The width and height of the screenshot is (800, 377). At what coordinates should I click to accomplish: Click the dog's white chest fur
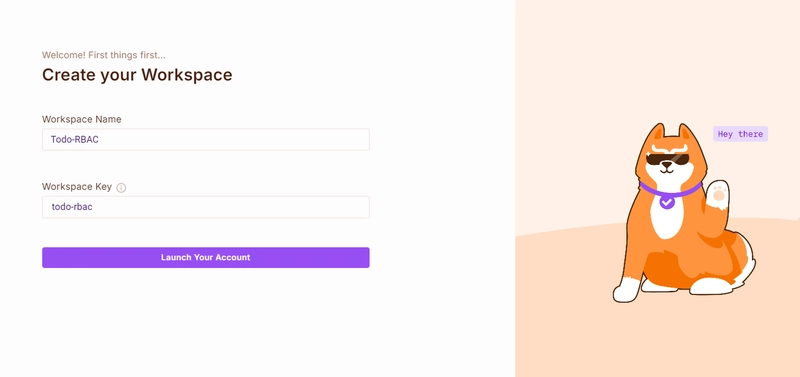665,218
